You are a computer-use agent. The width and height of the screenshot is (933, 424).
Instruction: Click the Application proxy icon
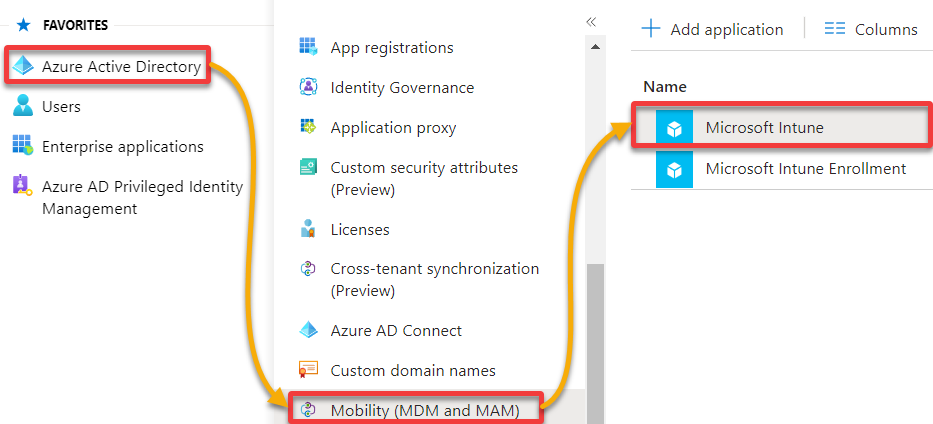[x=308, y=127]
